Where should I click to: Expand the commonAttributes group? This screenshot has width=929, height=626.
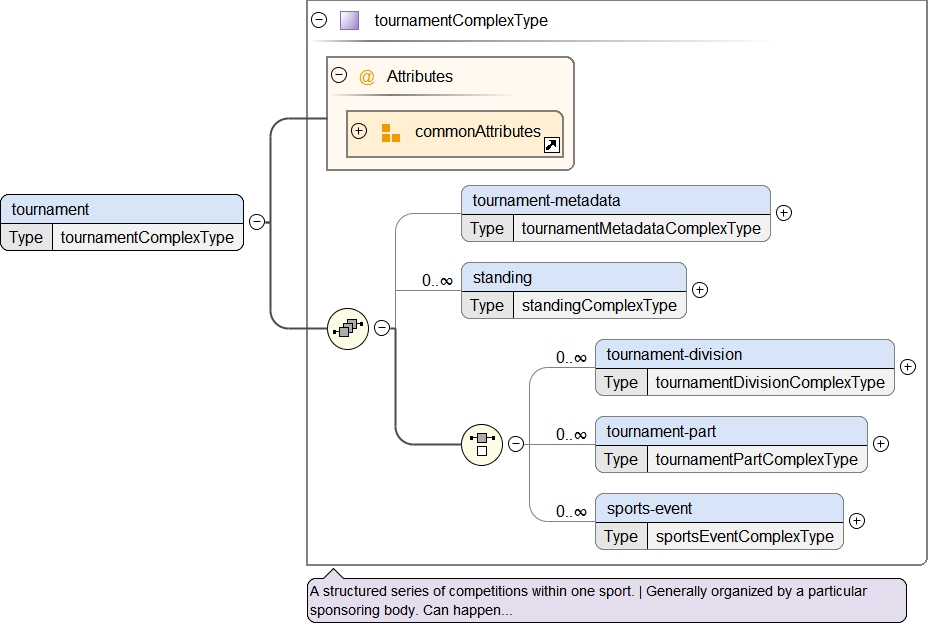tap(359, 131)
